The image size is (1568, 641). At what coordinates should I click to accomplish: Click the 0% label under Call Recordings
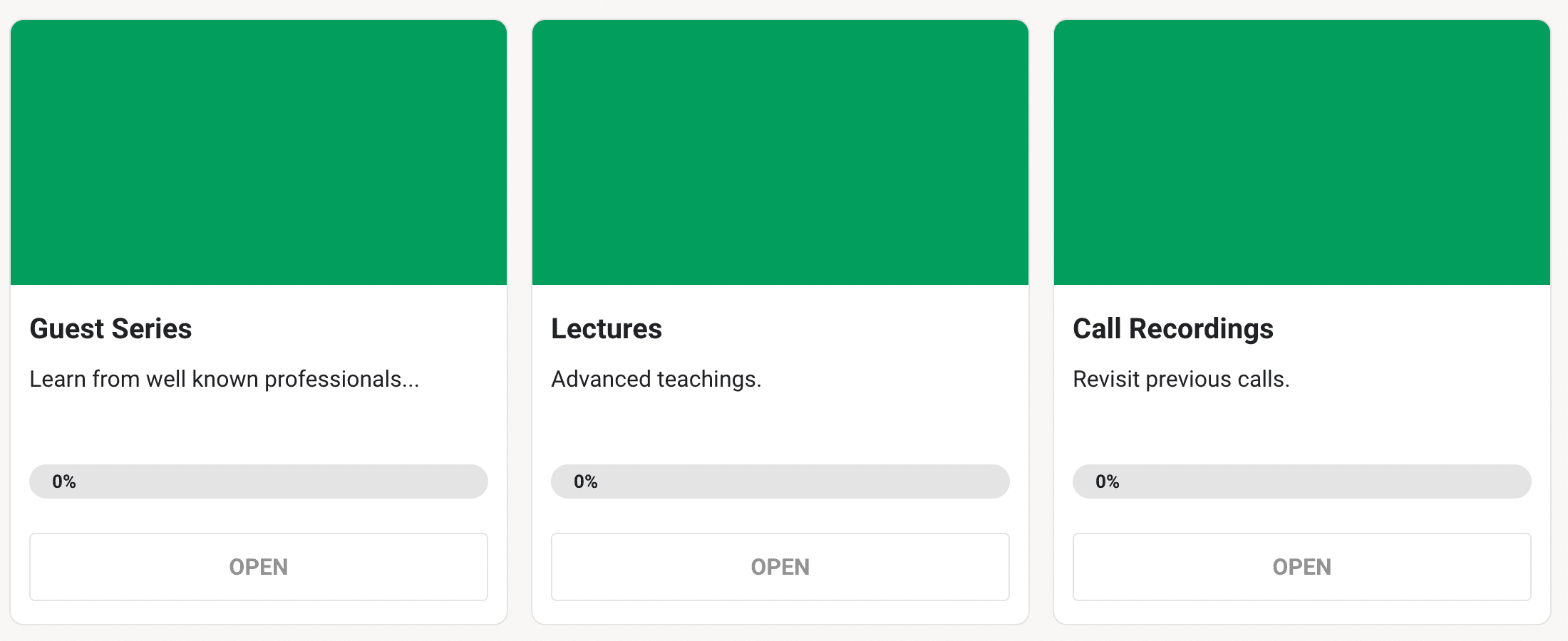coord(1108,482)
